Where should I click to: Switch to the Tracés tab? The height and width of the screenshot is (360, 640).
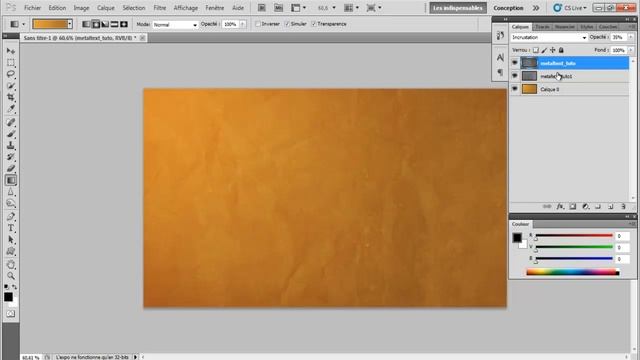(542, 27)
